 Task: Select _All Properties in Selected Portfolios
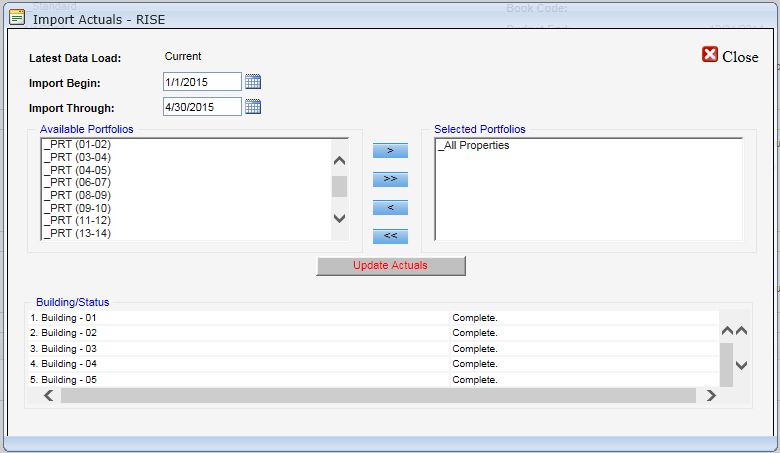(x=474, y=145)
